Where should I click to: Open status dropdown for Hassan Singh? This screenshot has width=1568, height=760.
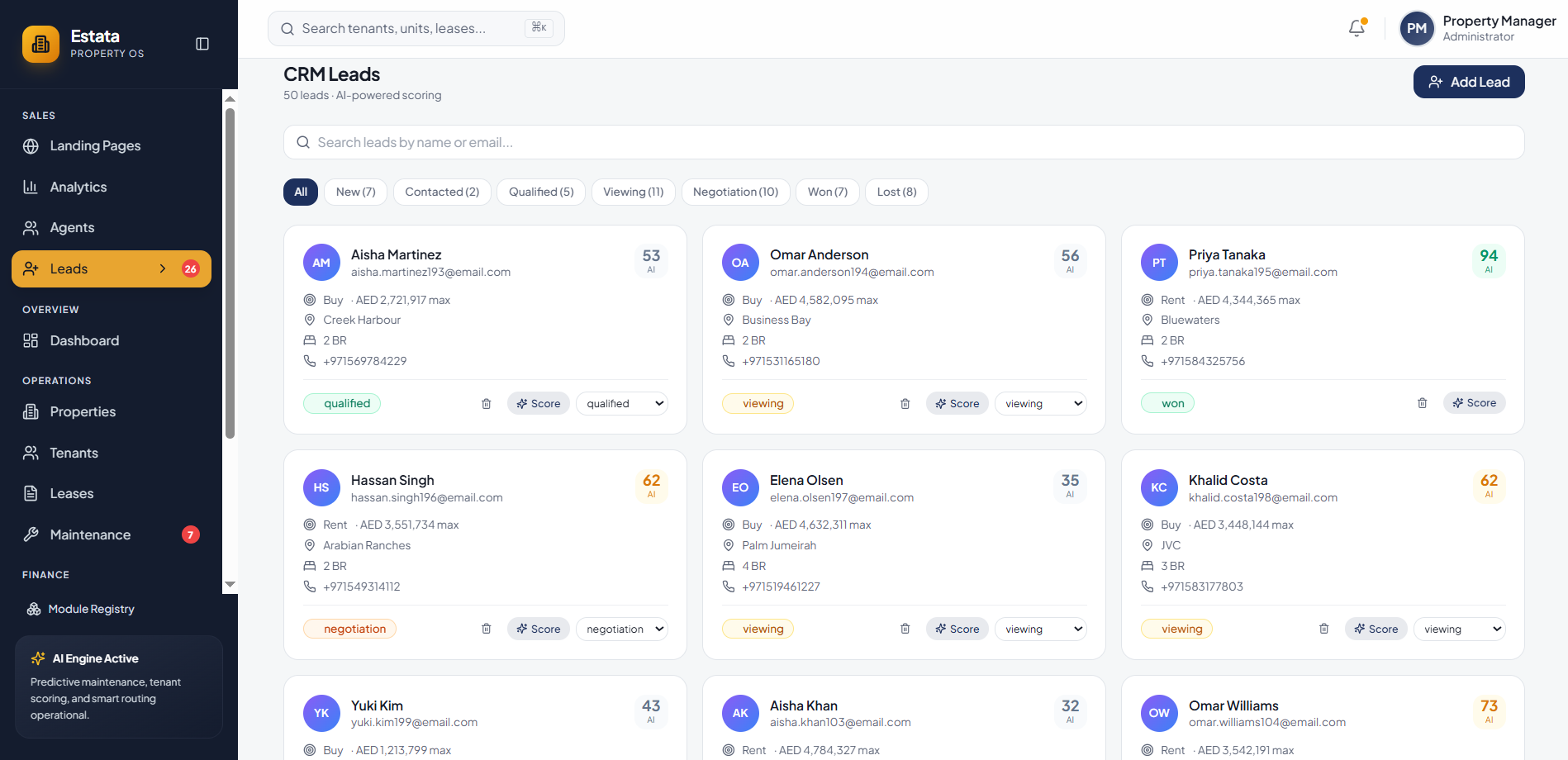point(622,629)
